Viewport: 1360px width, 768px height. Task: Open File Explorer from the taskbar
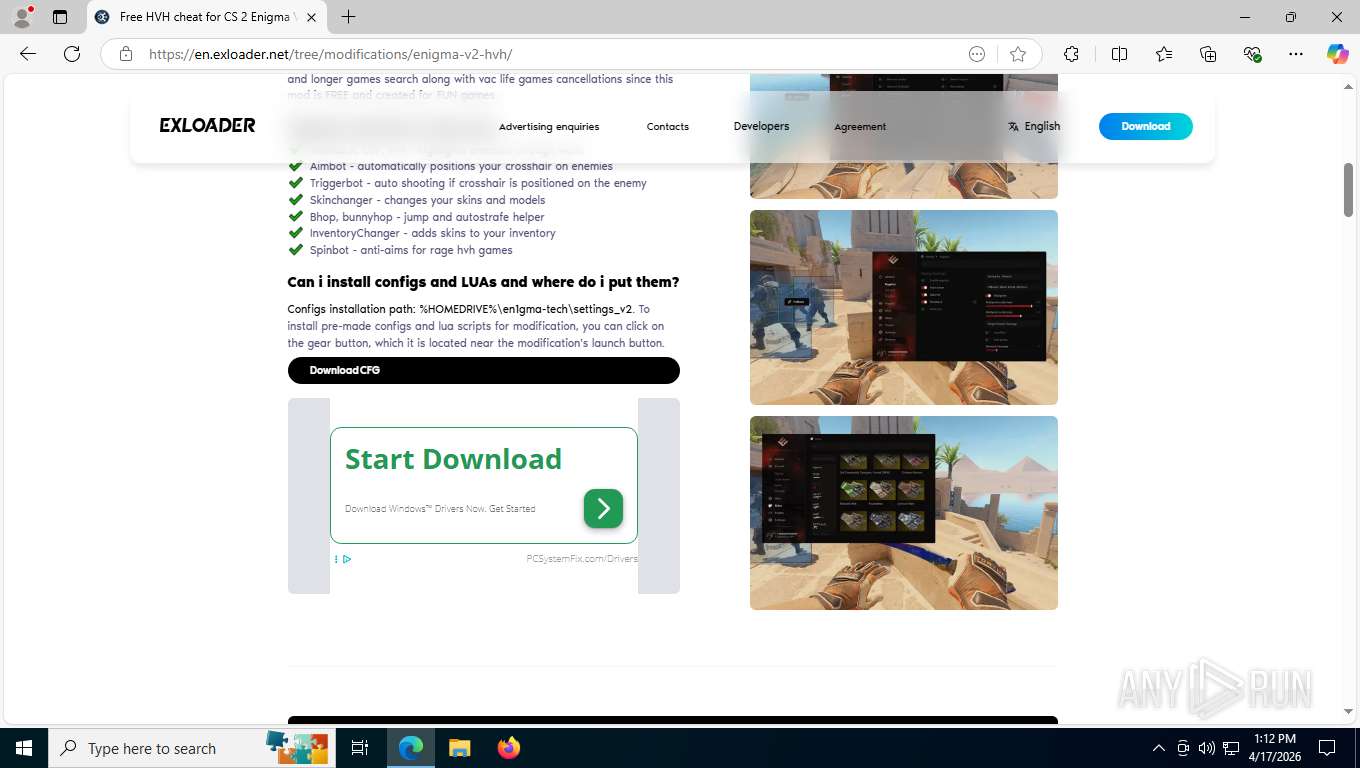point(459,748)
